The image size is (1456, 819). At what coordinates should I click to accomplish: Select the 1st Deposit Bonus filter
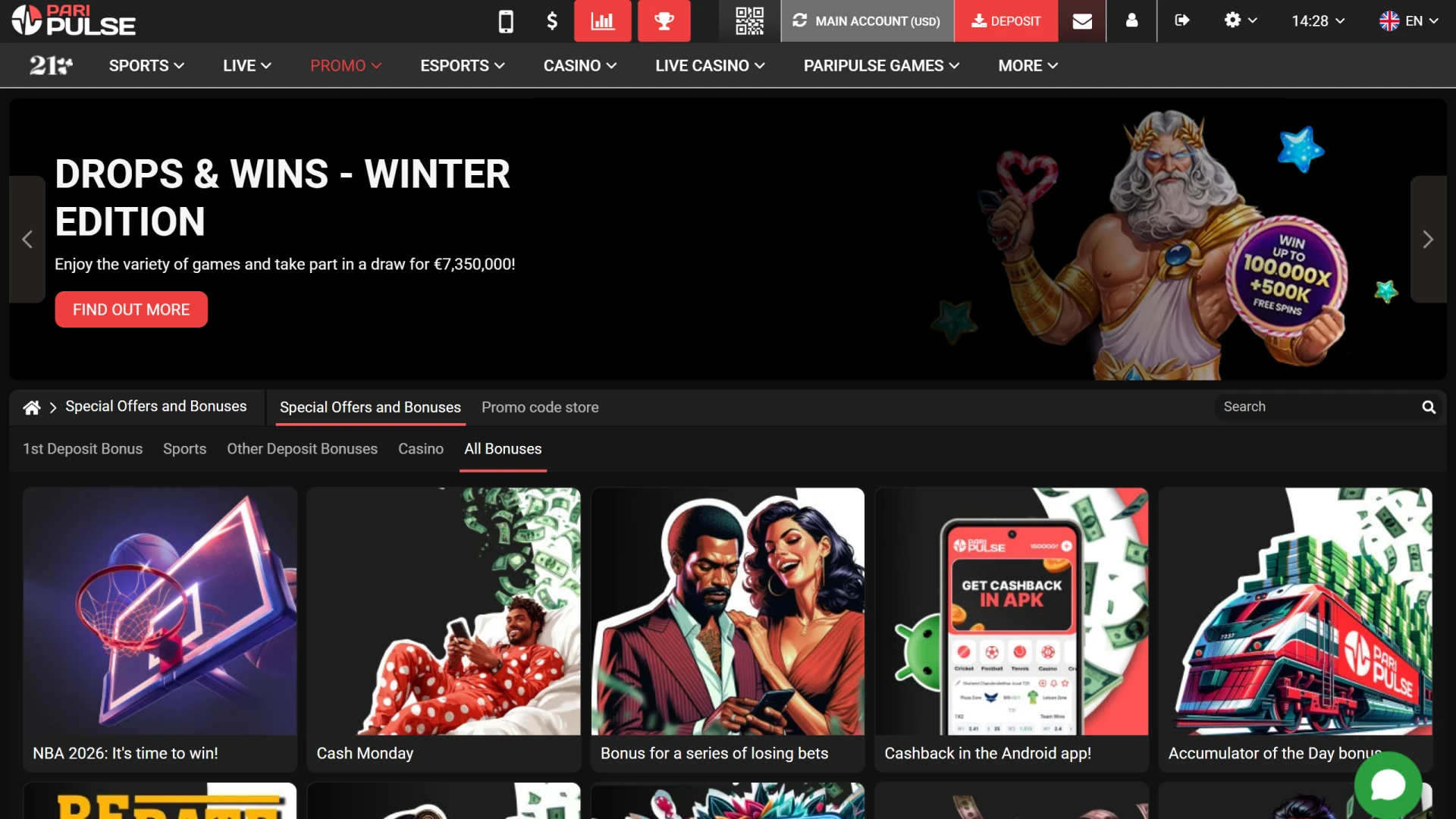83,449
